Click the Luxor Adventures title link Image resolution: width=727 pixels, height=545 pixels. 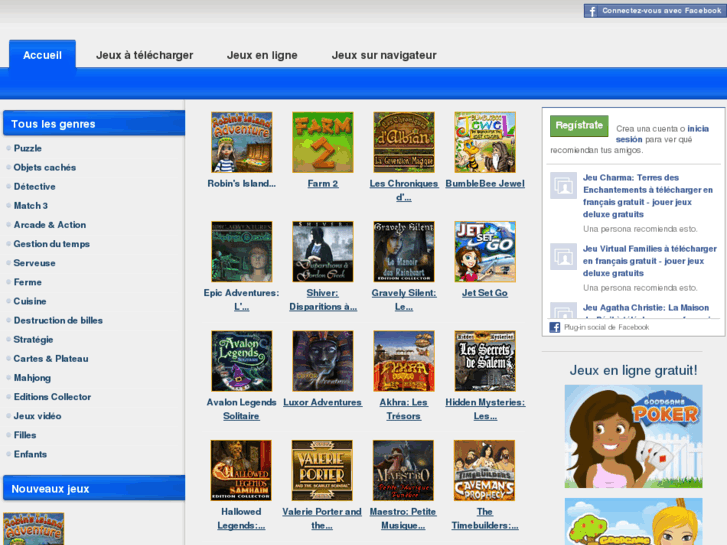[322, 403]
